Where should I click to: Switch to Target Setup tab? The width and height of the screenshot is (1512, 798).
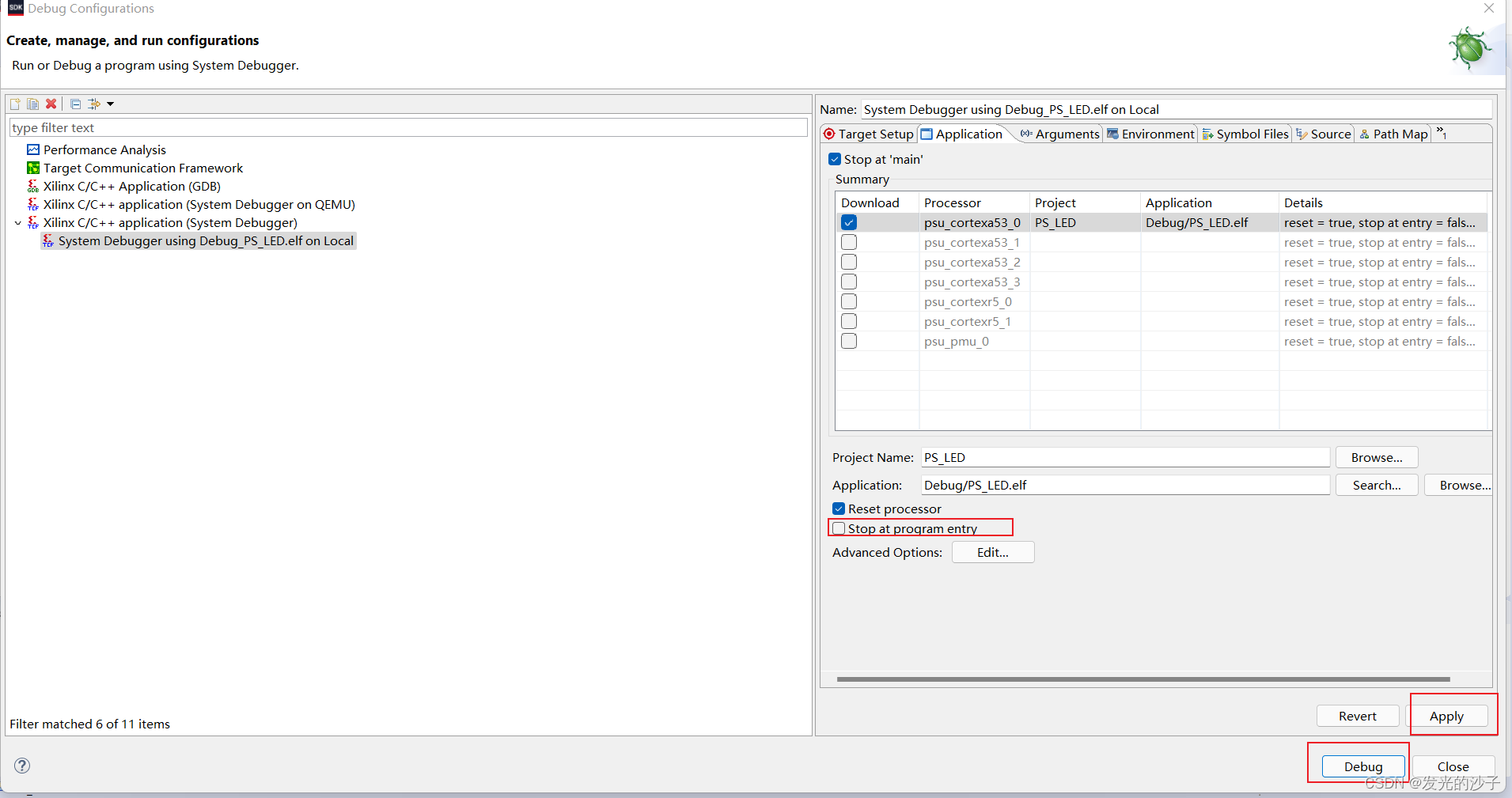pyautogui.click(x=869, y=134)
